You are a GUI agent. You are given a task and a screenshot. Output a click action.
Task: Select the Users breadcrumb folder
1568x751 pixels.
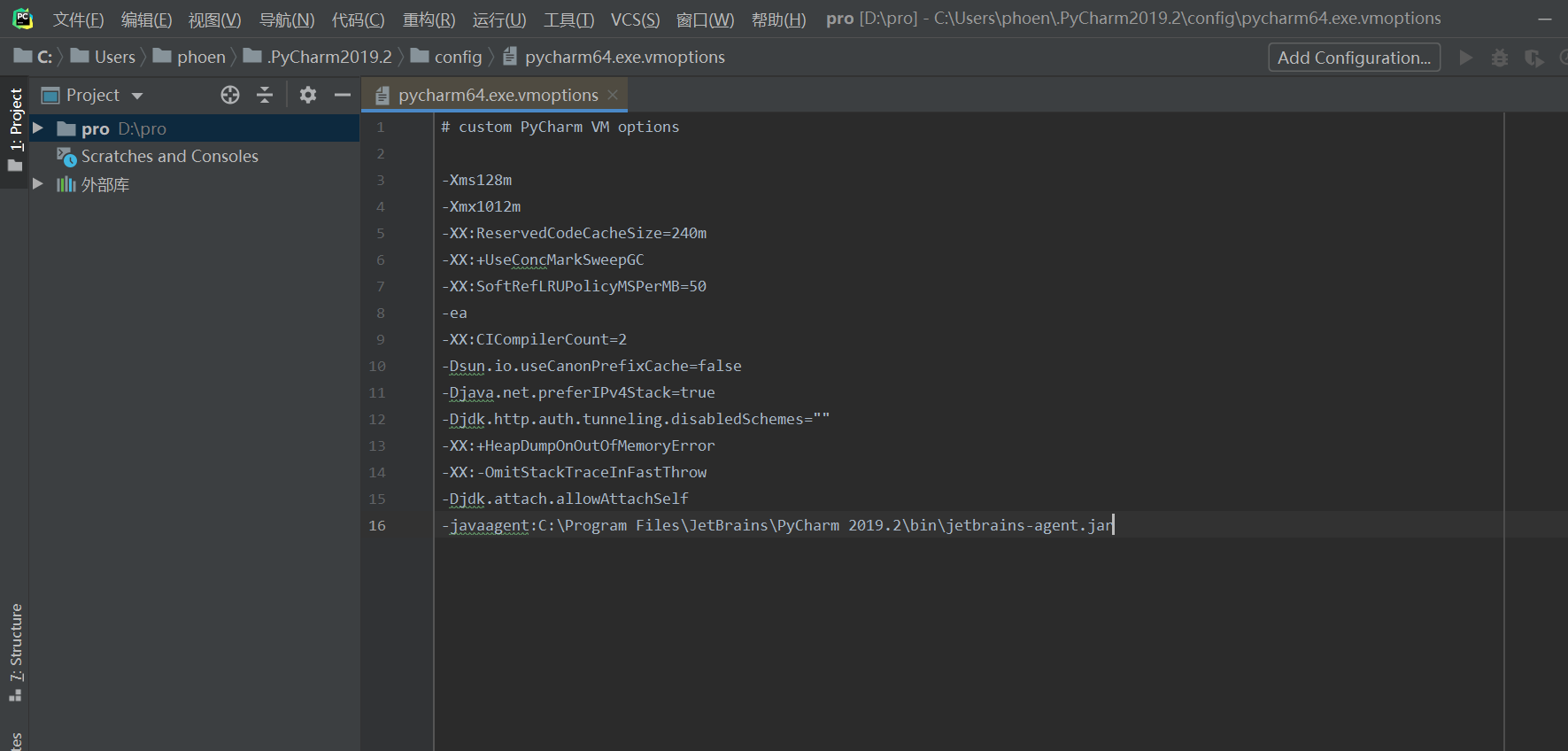coord(103,57)
